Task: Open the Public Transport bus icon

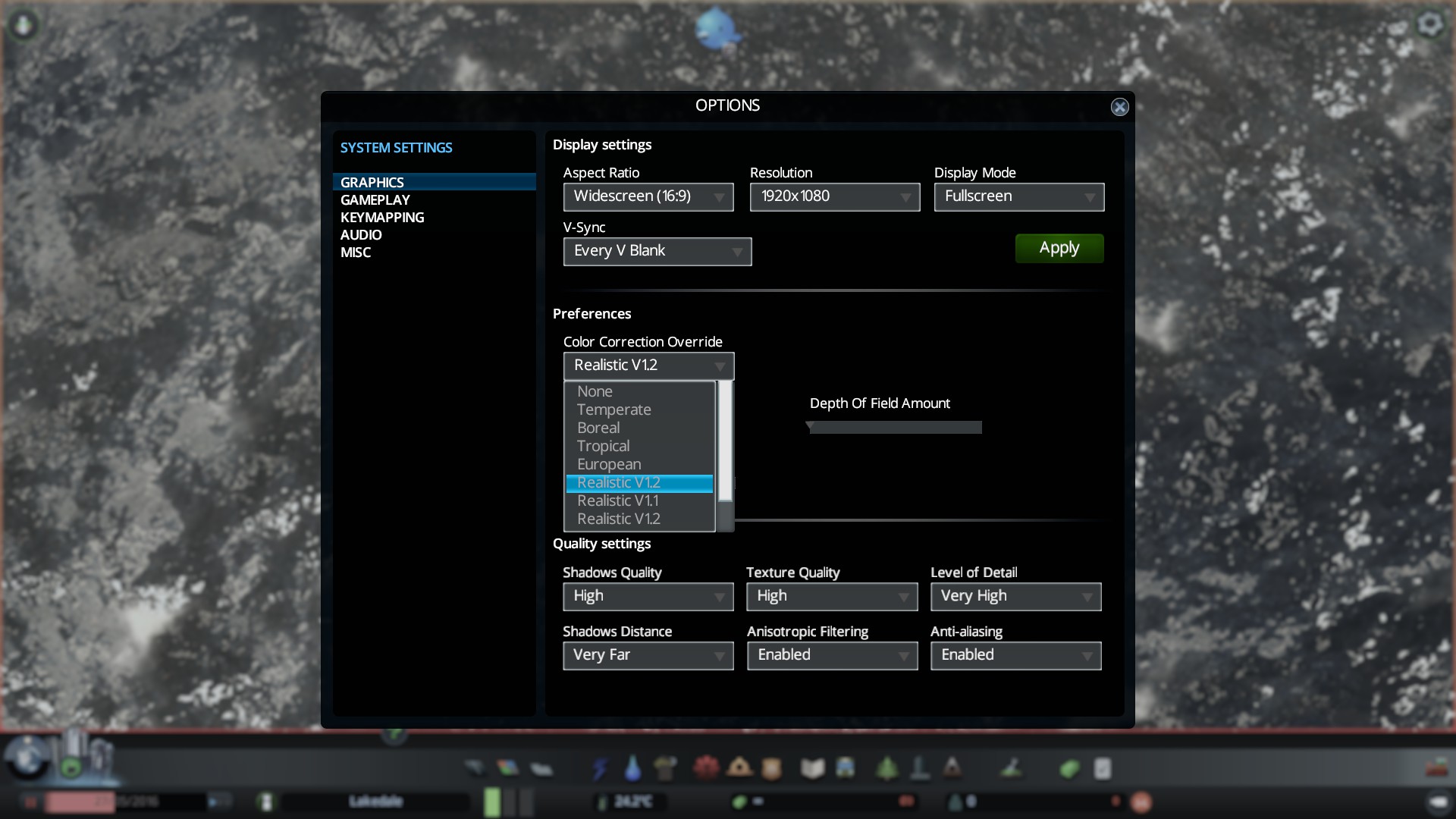Action: pyautogui.click(x=845, y=768)
